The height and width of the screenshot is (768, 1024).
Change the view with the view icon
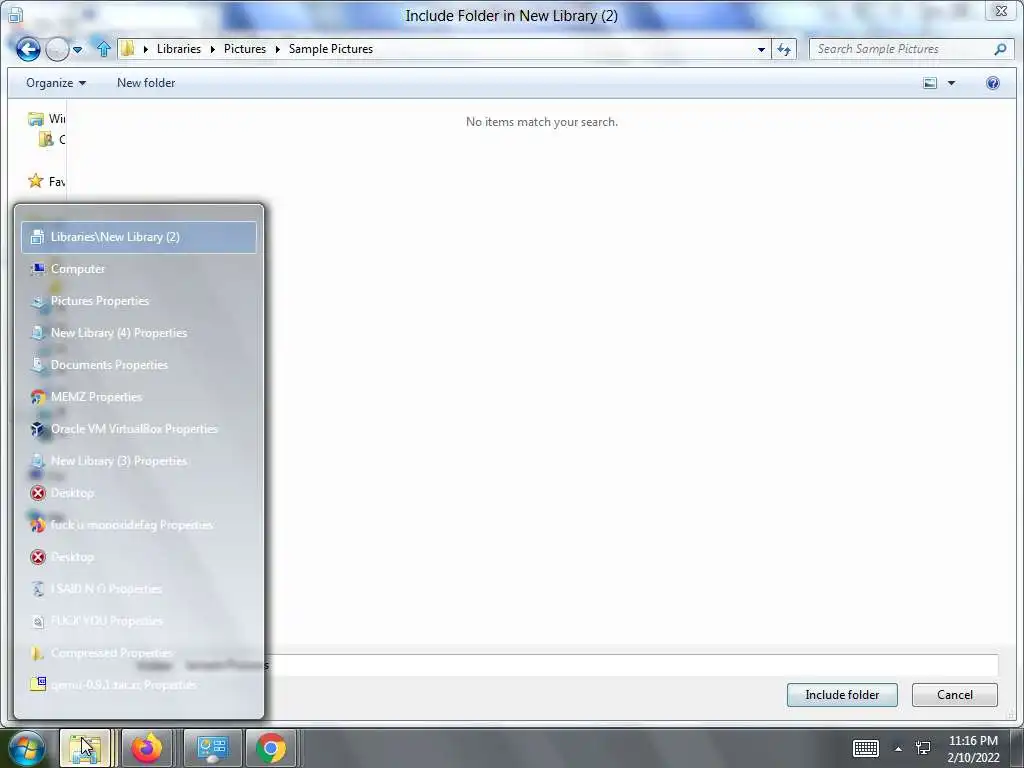click(x=930, y=83)
